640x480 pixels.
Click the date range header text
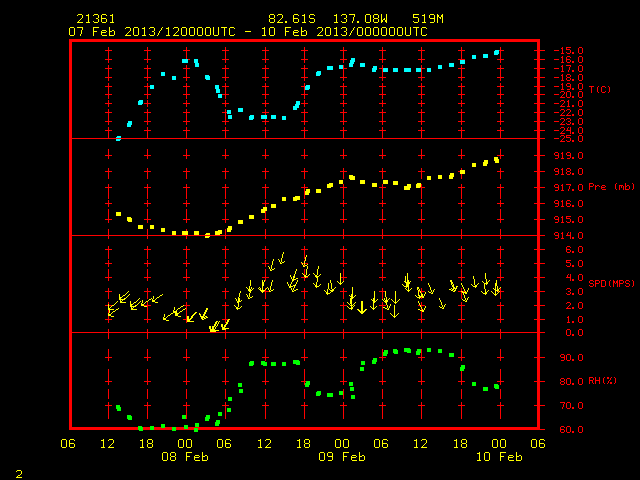click(248, 32)
